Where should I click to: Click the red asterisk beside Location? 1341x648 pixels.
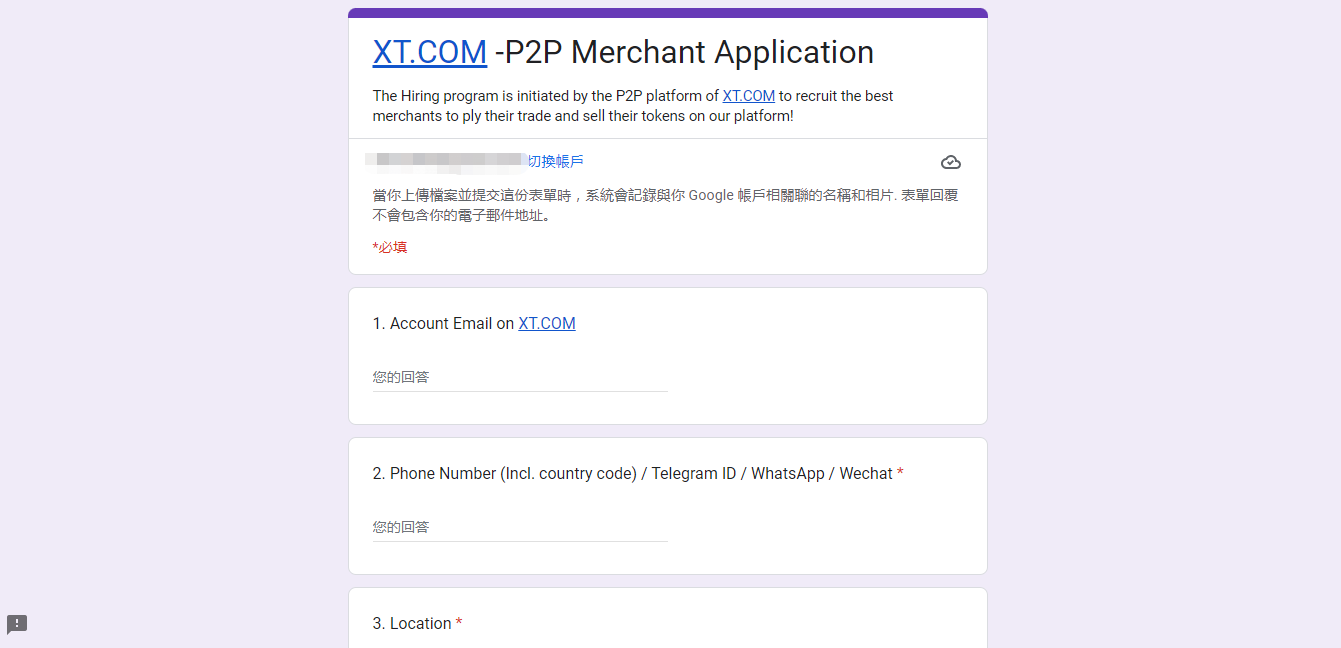[x=459, y=623]
